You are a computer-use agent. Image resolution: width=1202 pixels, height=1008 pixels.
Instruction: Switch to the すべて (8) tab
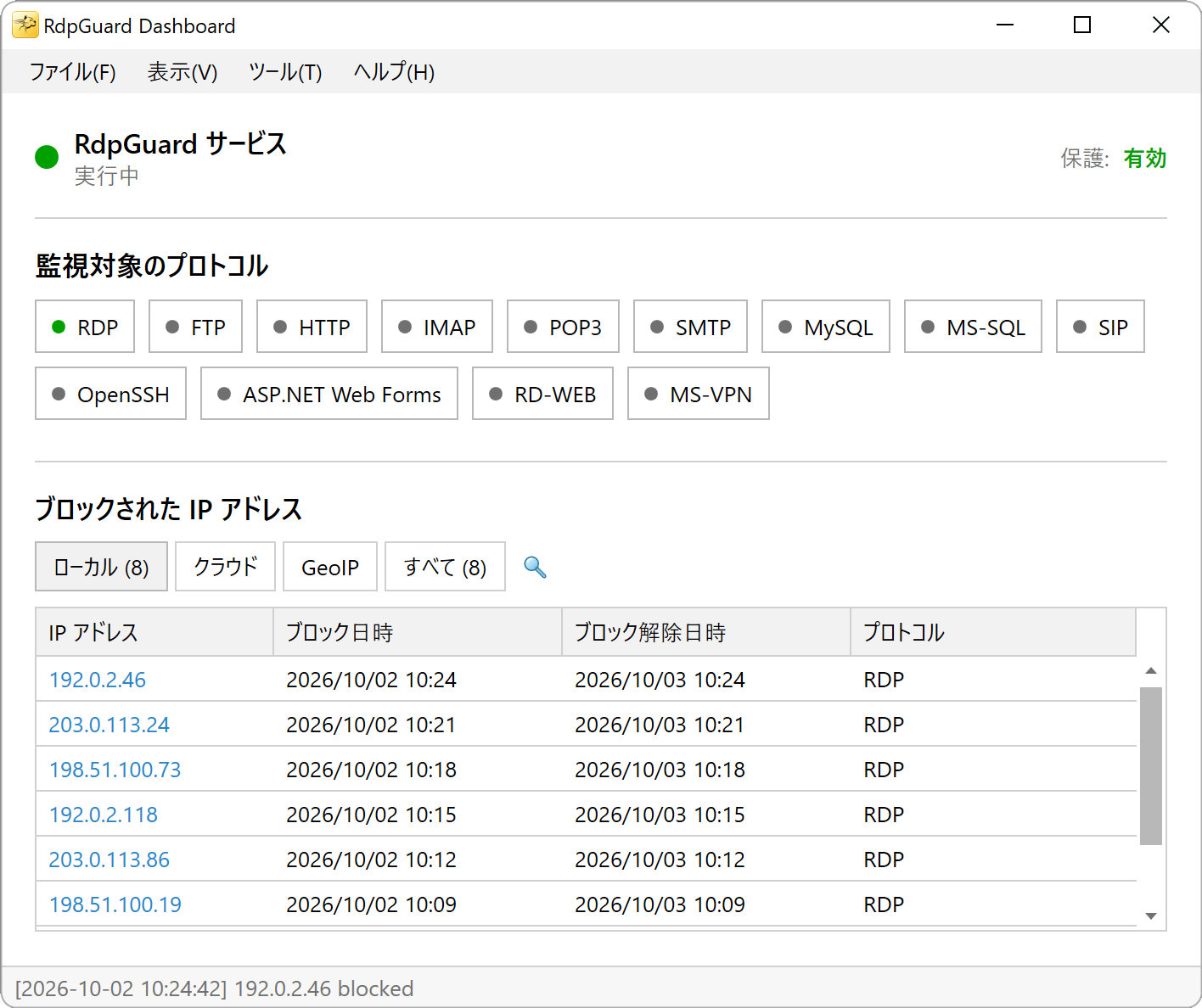(x=445, y=567)
